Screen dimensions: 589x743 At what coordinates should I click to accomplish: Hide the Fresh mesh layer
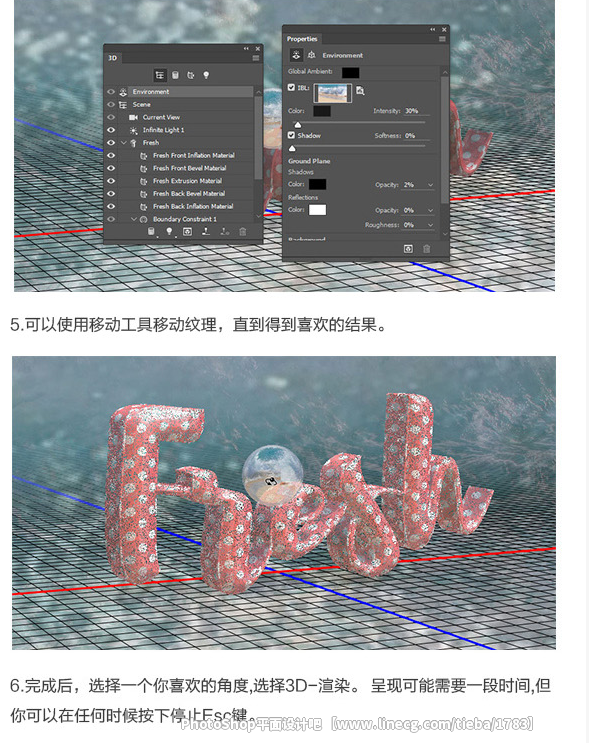point(111,143)
